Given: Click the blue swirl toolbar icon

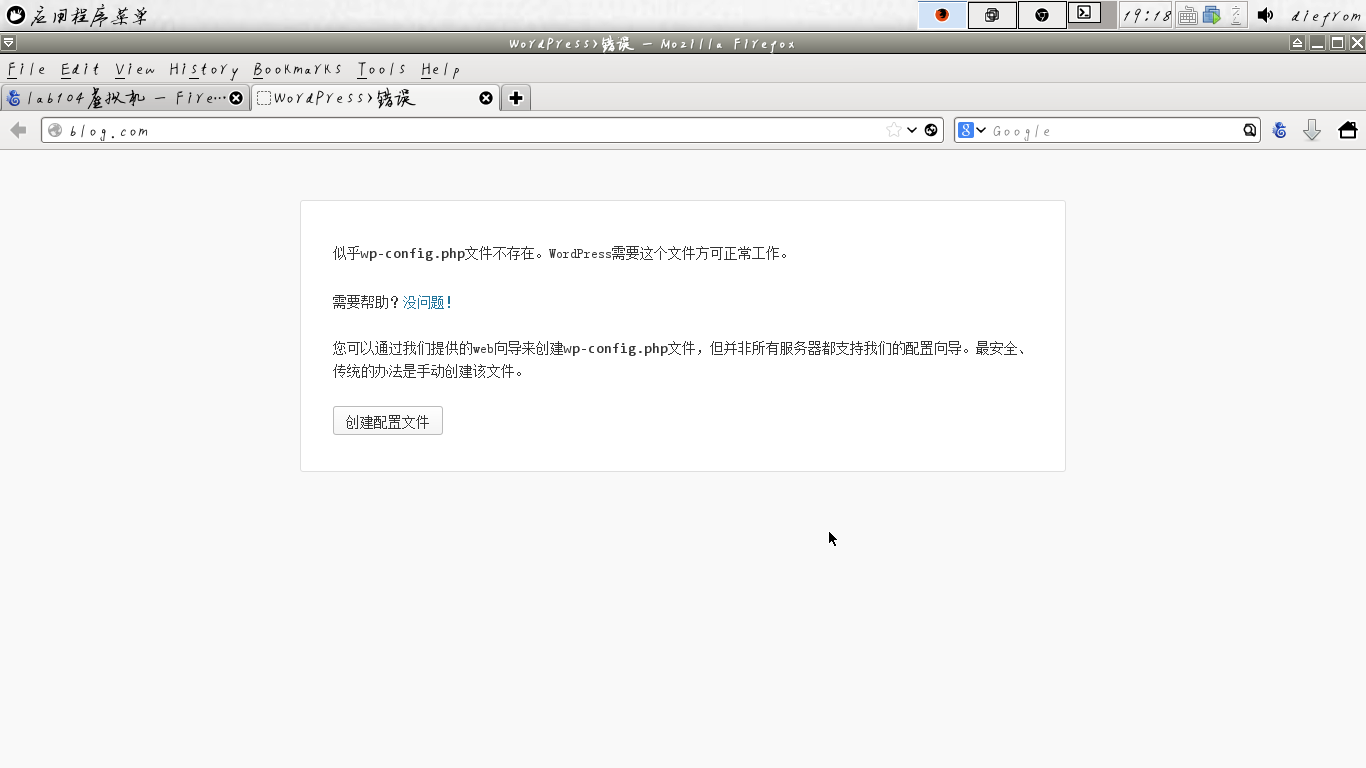Looking at the screenshot, I should click(x=1279, y=130).
